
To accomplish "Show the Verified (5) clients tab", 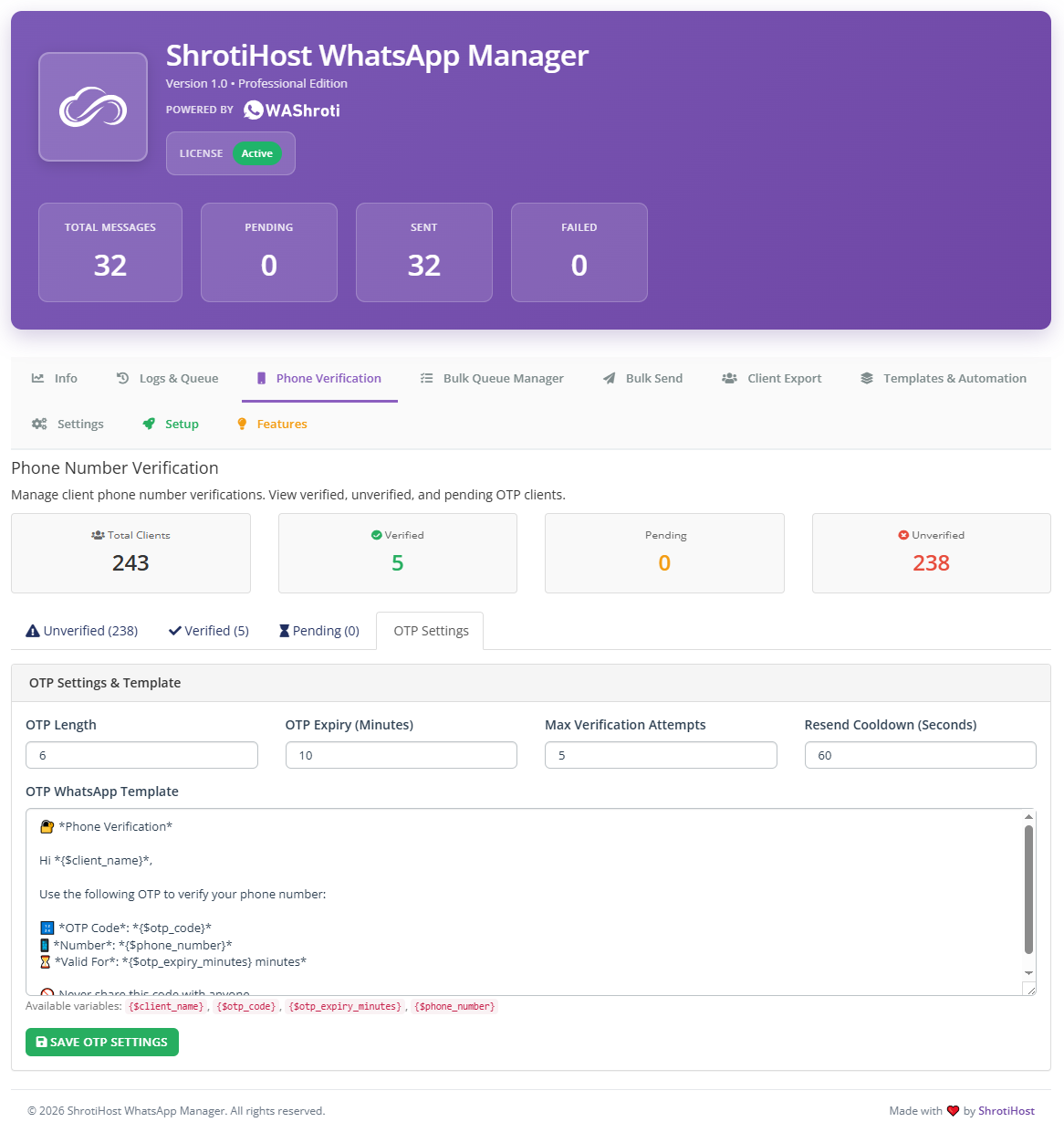I will (x=209, y=631).
